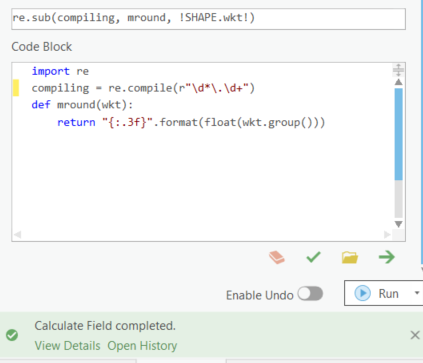Click the green success status icon
Viewport: 423px width, 363px height.
12,335
